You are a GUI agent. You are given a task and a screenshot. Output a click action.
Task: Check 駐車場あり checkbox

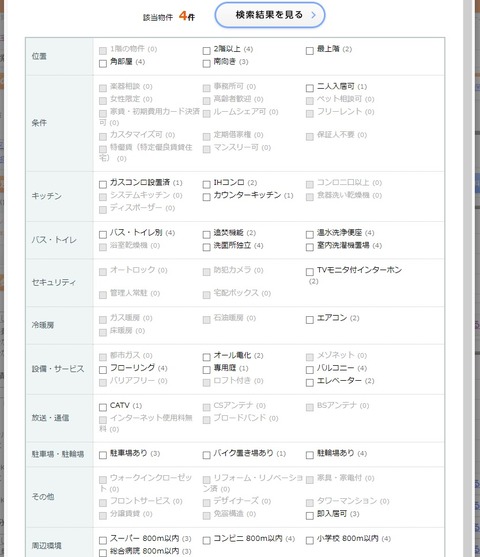point(103,455)
